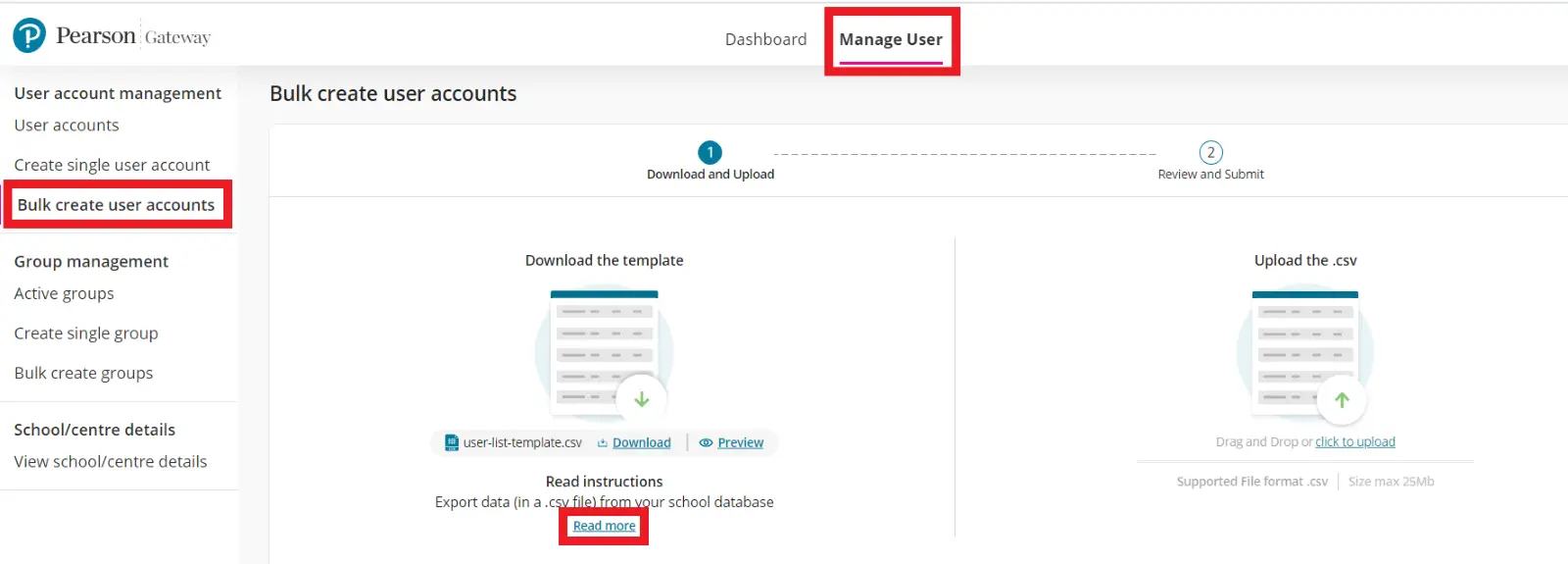Download the user list template
Image resolution: width=1568 pixels, height=564 pixels.
[x=641, y=443]
